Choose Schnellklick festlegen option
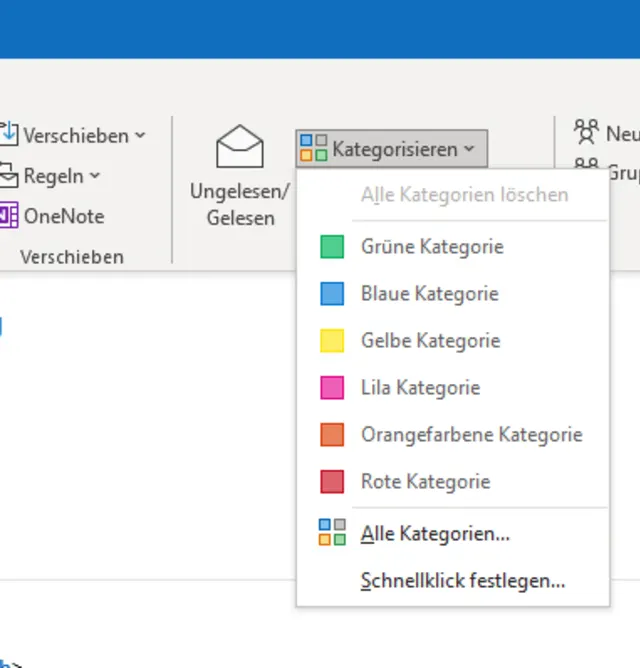 click(x=463, y=581)
